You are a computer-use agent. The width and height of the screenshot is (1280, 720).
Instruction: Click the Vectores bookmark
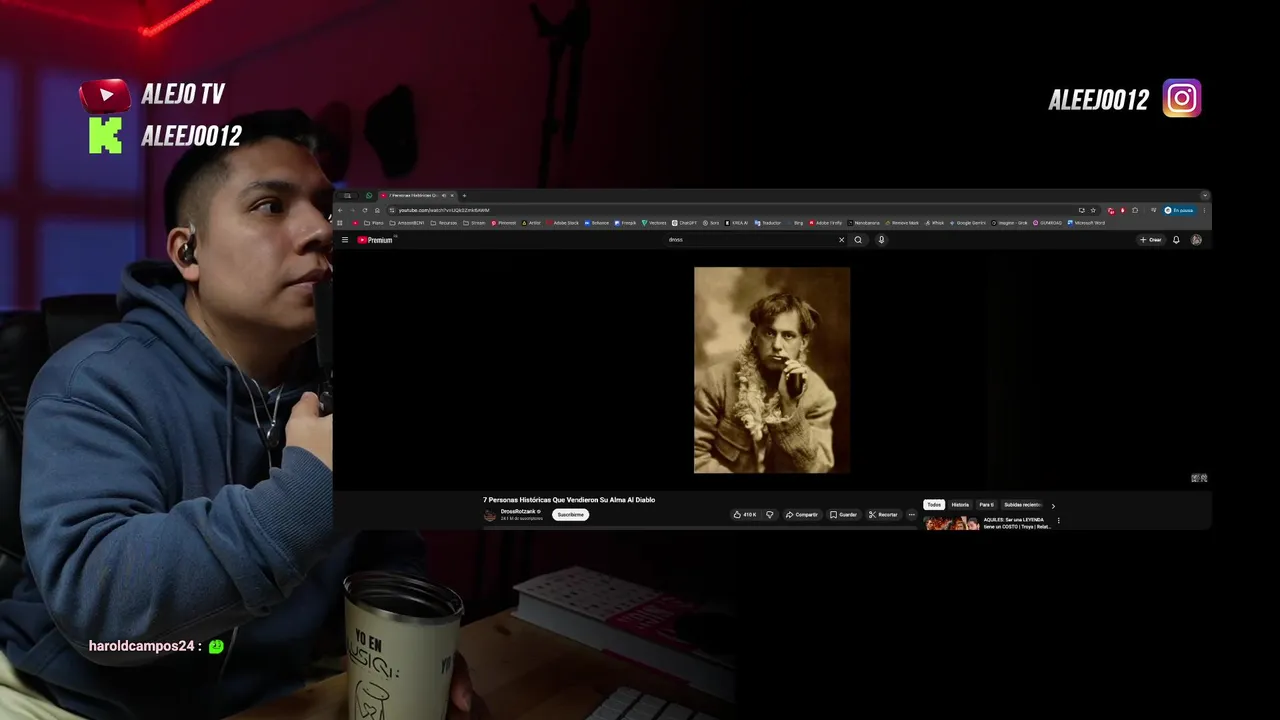coord(654,223)
